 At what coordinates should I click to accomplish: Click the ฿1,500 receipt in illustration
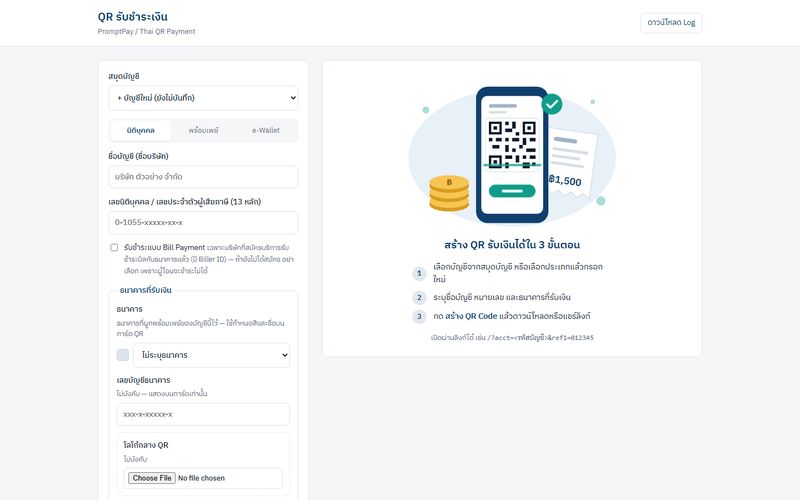point(571,162)
